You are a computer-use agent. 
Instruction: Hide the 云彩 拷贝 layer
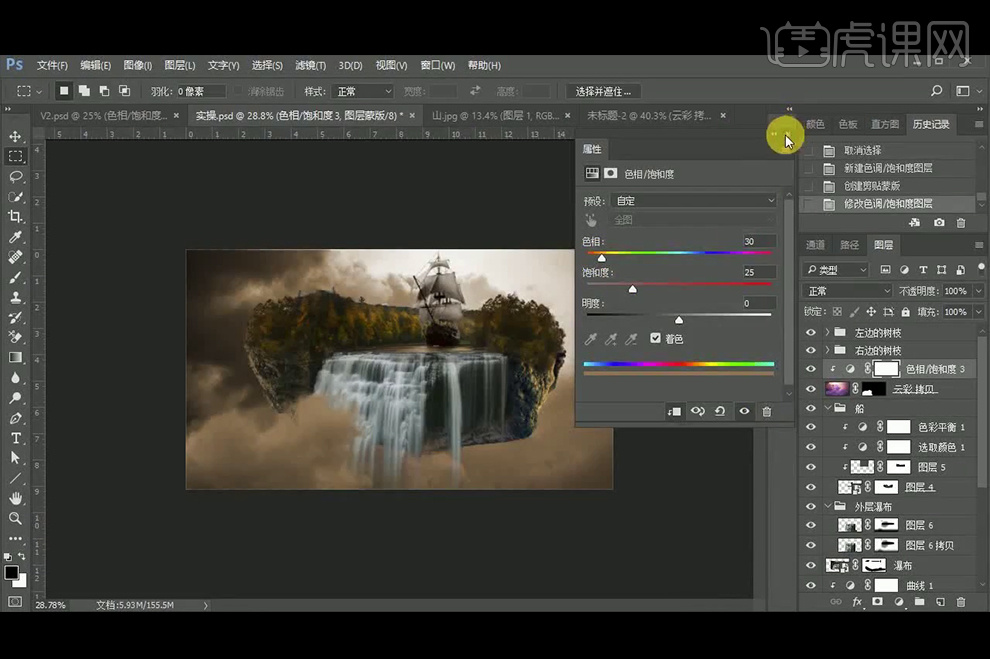(811, 388)
